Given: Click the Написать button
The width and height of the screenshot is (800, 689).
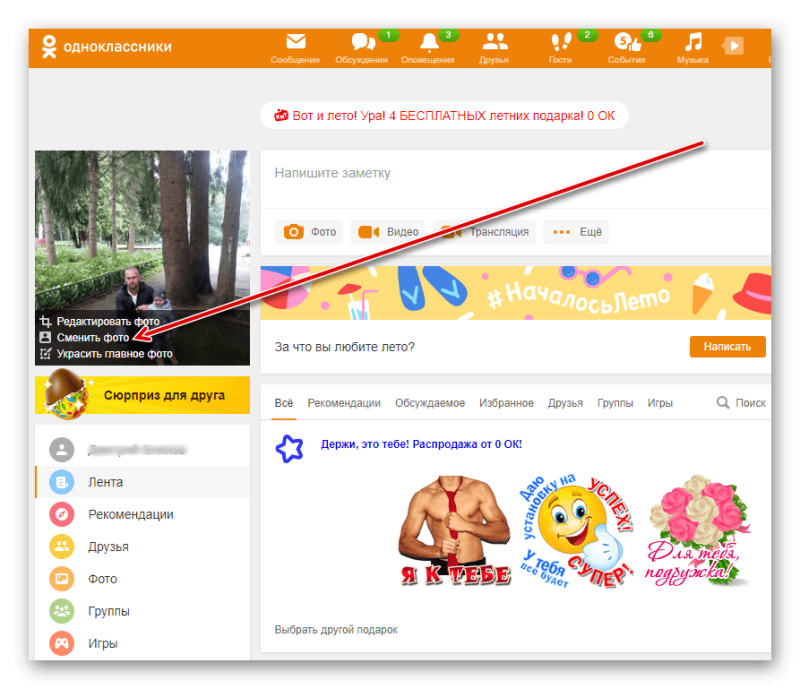Looking at the screenshot, I should pos(728,347).
